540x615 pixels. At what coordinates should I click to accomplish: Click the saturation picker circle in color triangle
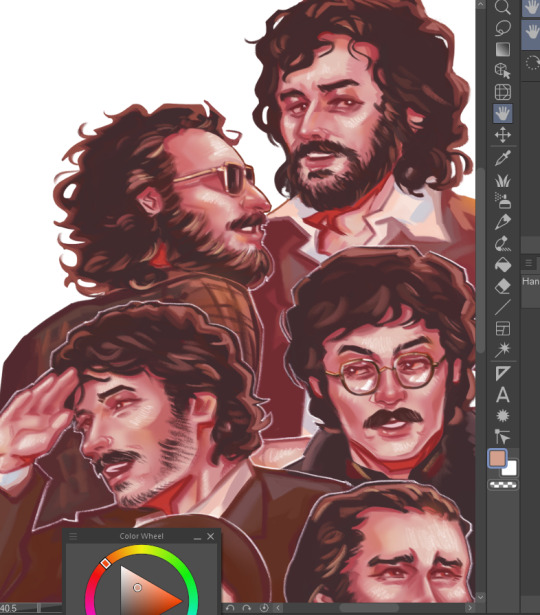[137, 588]
